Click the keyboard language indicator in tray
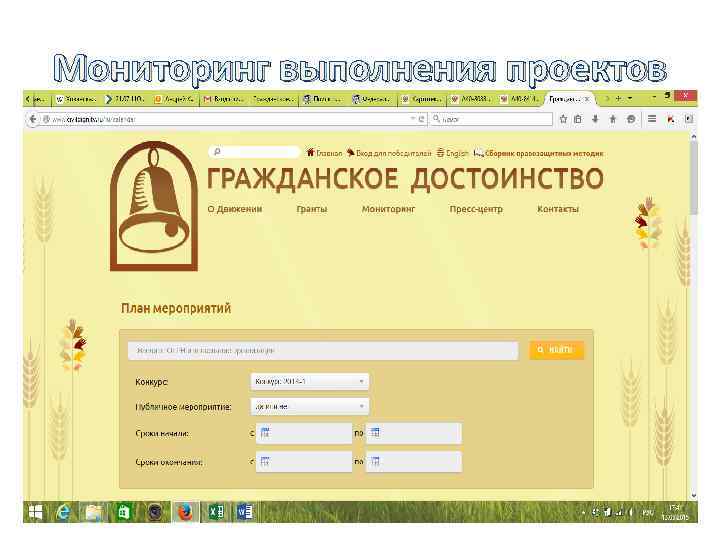The height and width of the screenshot is (540, 720). pyautogui.click(x=647, y=512)
